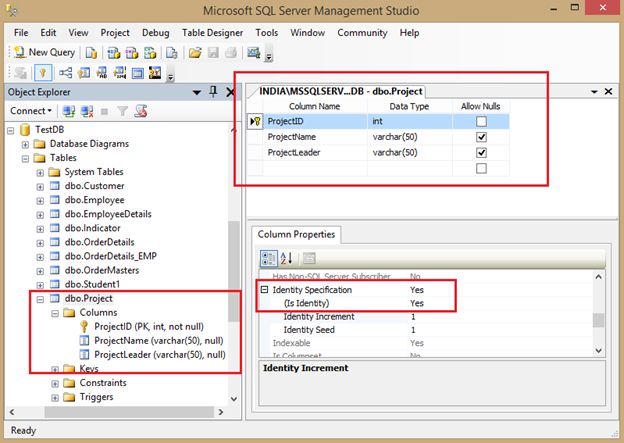This screenshot has height=443, width=624.
Task: Click the Identity Seed value field
Action: point(499,330)
